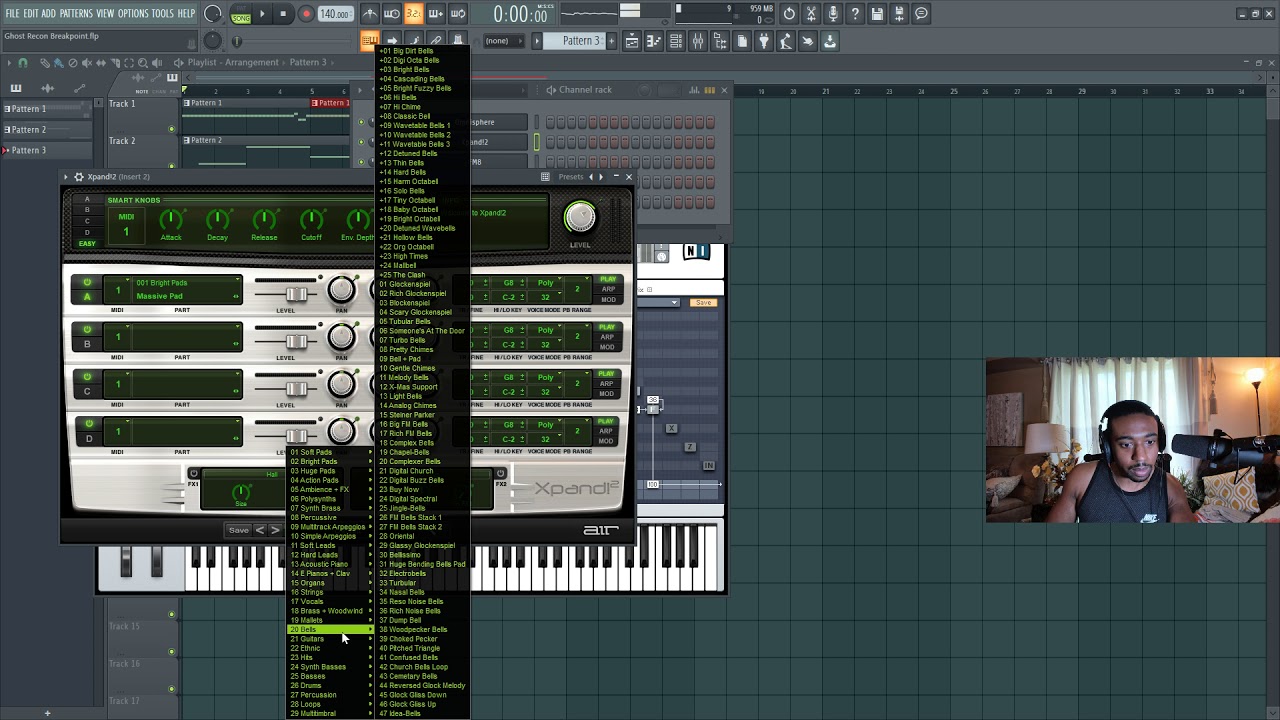This screenshot has width=1280, height=720.
Task: Enable ARP mode for part A
Action: (x=607, y=289)
